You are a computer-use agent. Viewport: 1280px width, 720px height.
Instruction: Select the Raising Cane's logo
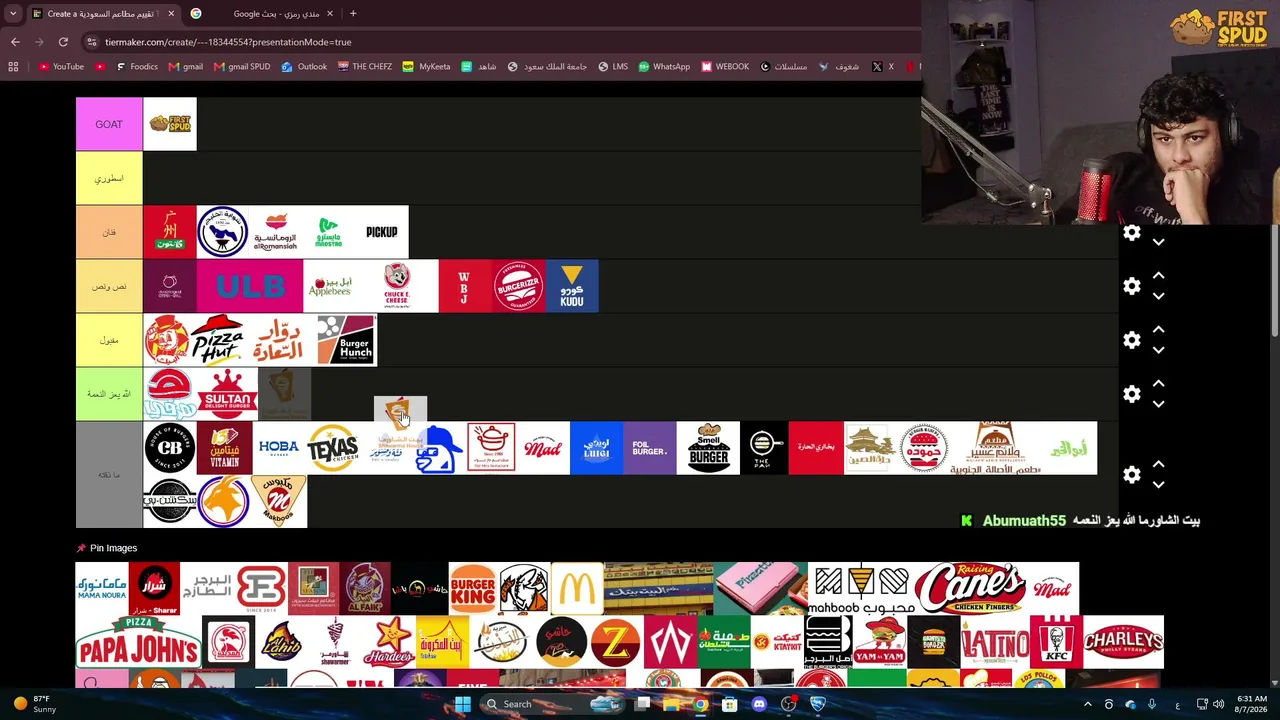pyautogui.click(x=970, y=588)
